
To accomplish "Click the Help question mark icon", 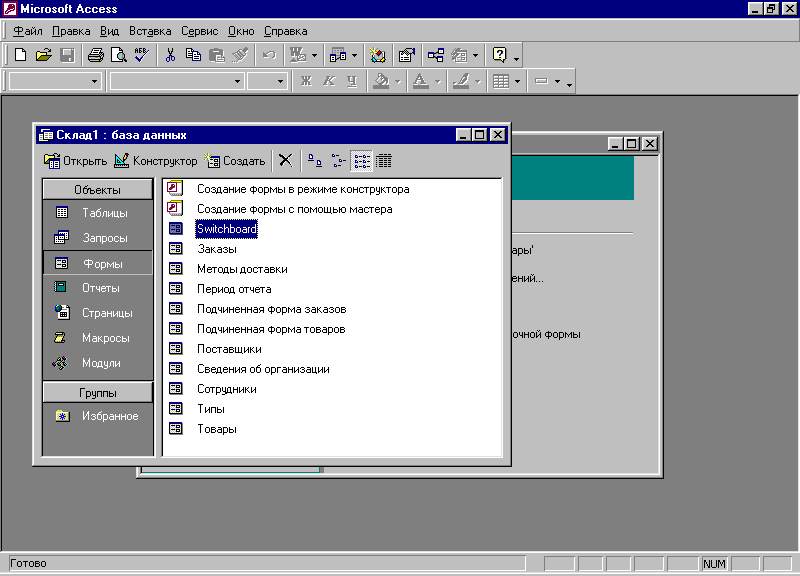I will coord(499,55).
